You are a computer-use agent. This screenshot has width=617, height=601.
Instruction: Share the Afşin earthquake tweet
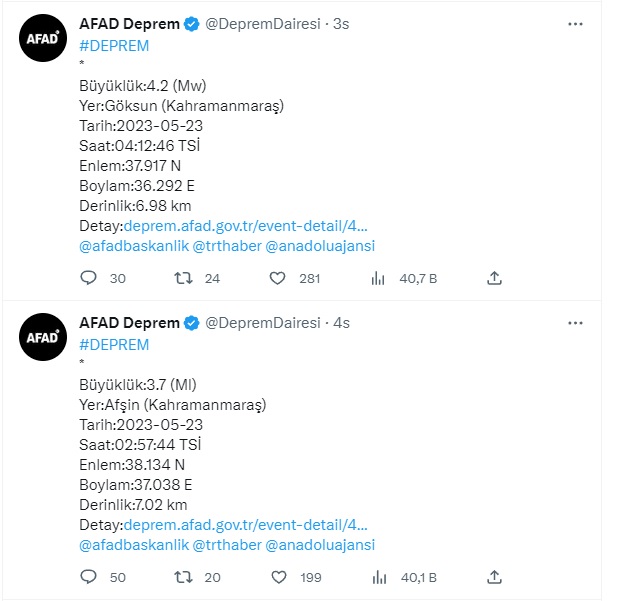click(494, 576)
